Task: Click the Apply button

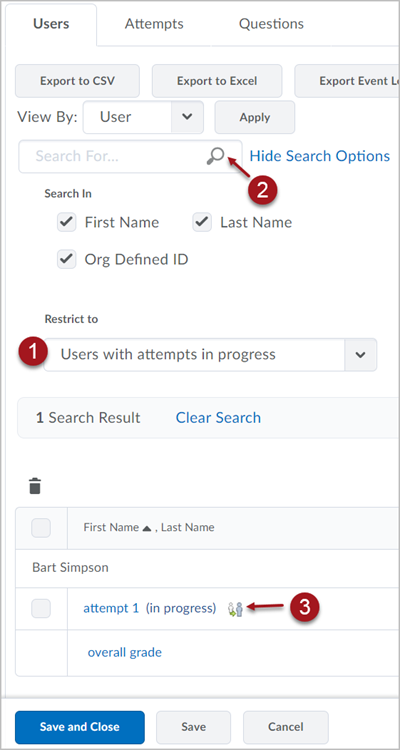Action: (255, 117)
